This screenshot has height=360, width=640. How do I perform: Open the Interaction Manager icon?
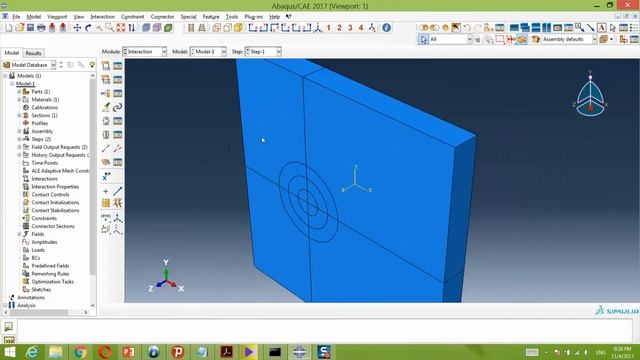(x=118, y=66)
